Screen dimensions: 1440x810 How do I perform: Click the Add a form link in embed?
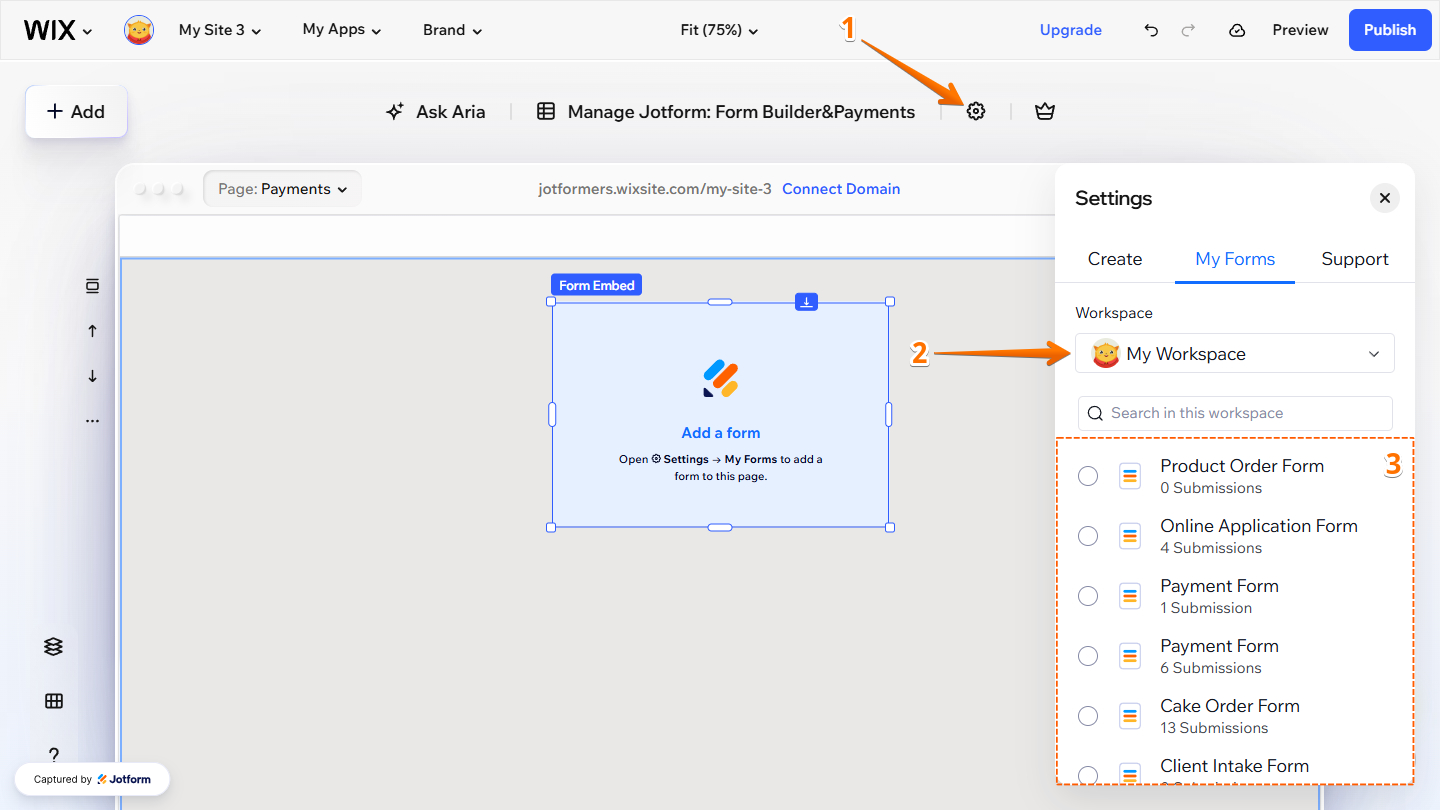coord(721,433)
